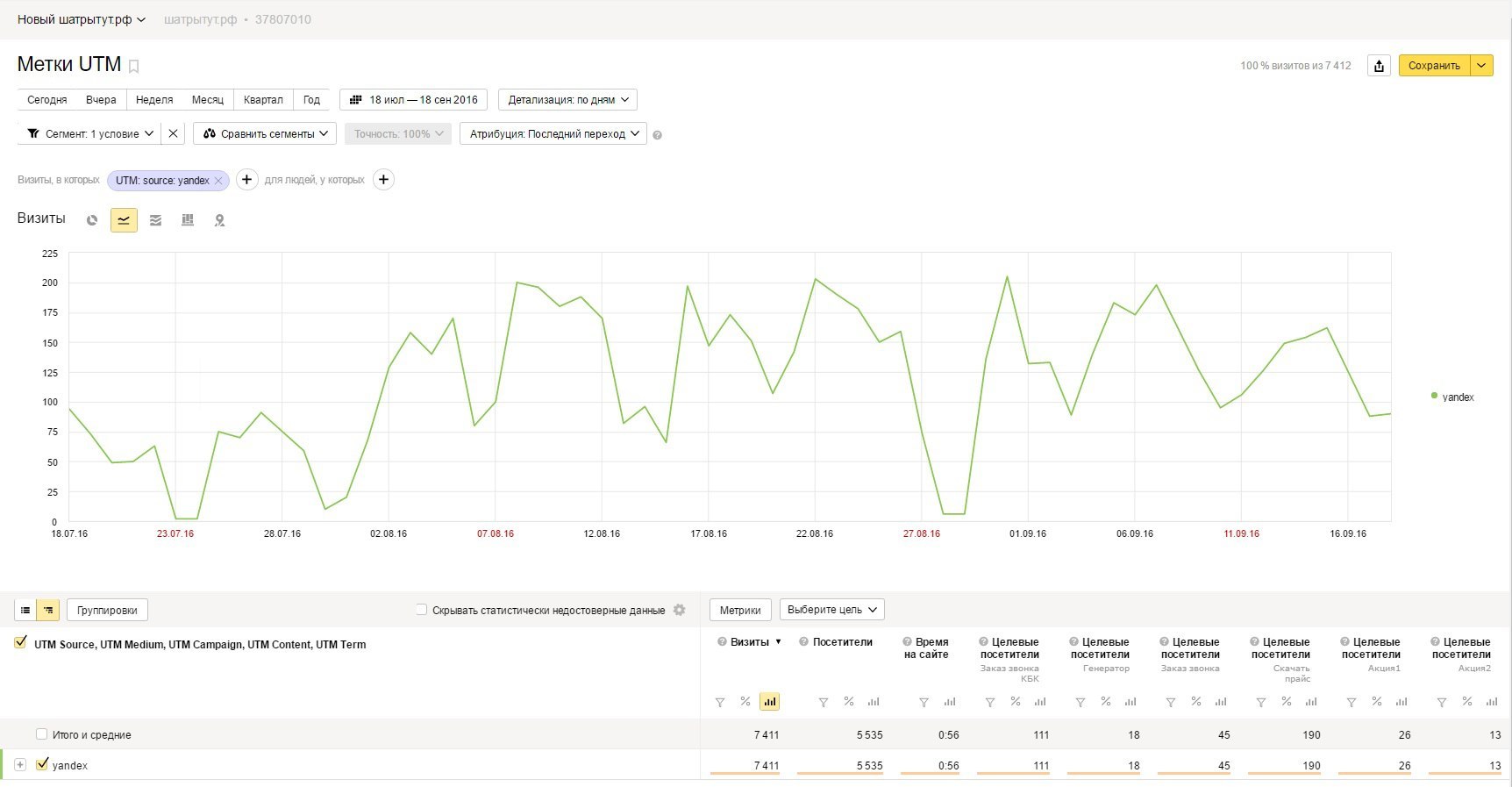The height and width of the screenshot is (787, 1512).
Task: Open settings gear for unreliable data
Action: tap(679, 610)
